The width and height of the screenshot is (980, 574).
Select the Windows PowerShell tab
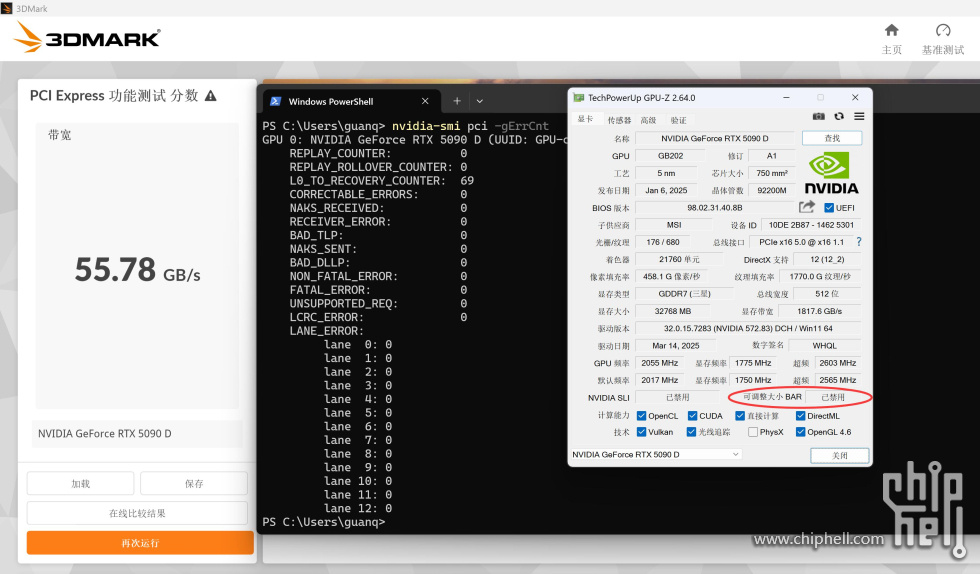[351, 101]
